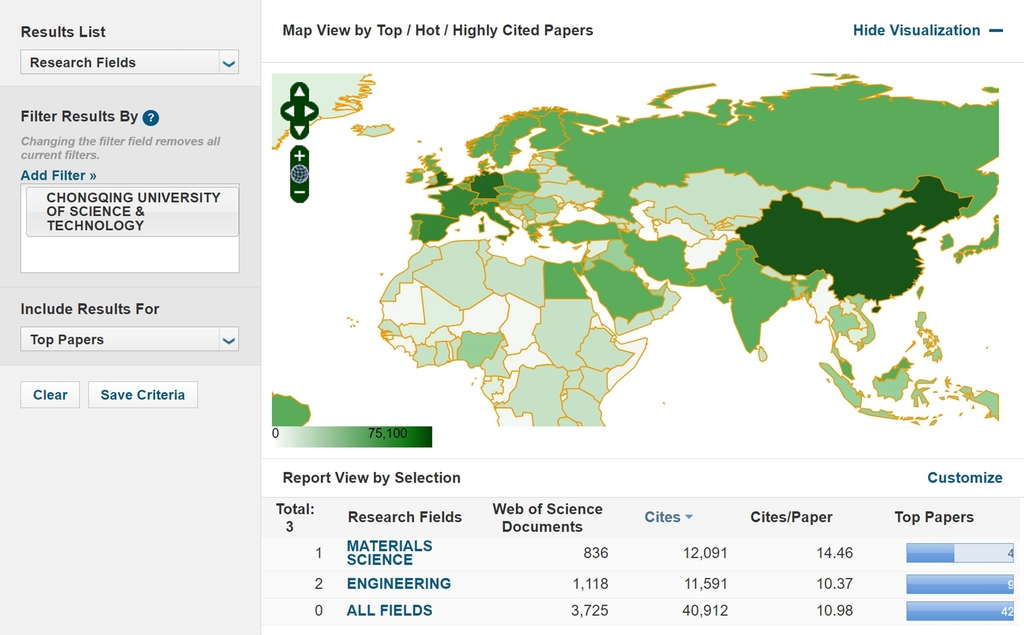Collapse map with Hide Visualization
The height and width of the screenshot is (635, 1024).
click(x=927, y=30)
